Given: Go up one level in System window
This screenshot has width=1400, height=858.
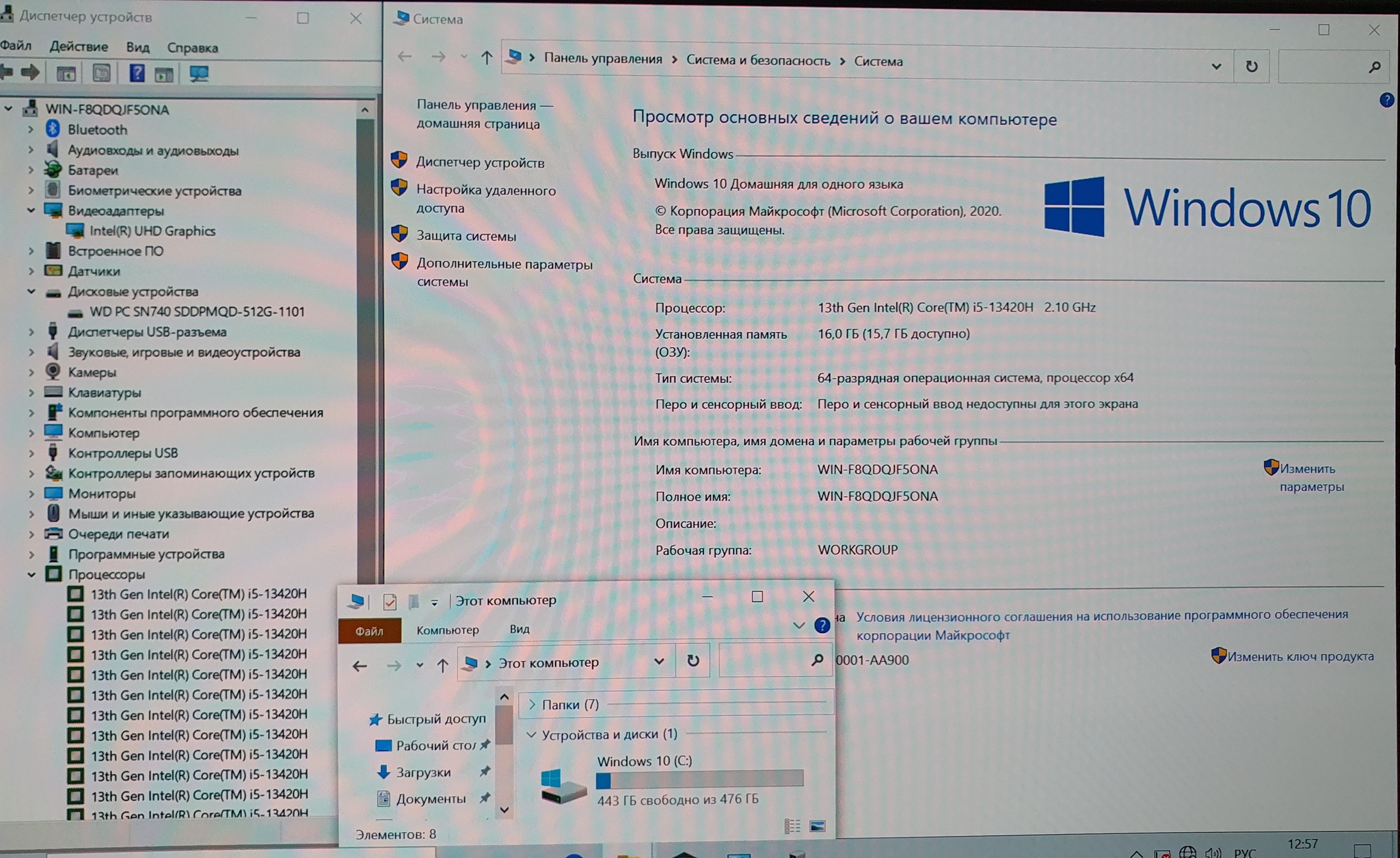Looking at the screenshot, I should pyautogui.click(x=486, y=58).
